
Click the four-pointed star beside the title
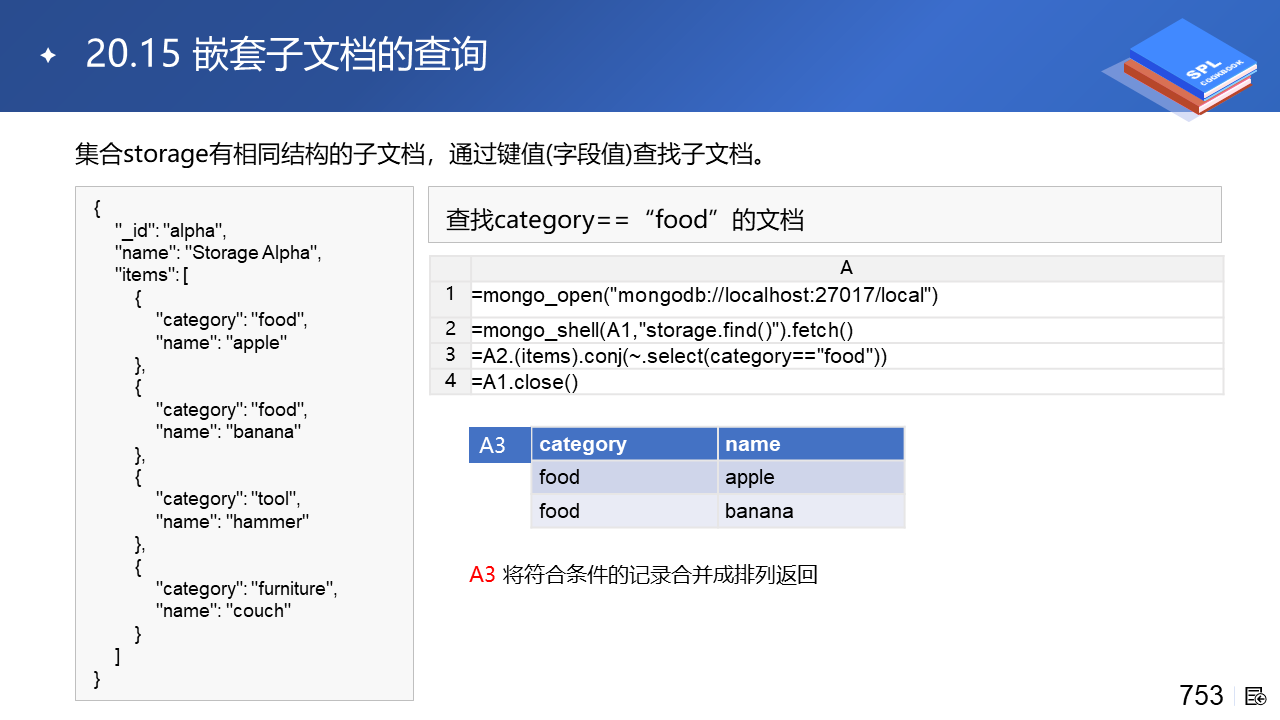point(47,56)
